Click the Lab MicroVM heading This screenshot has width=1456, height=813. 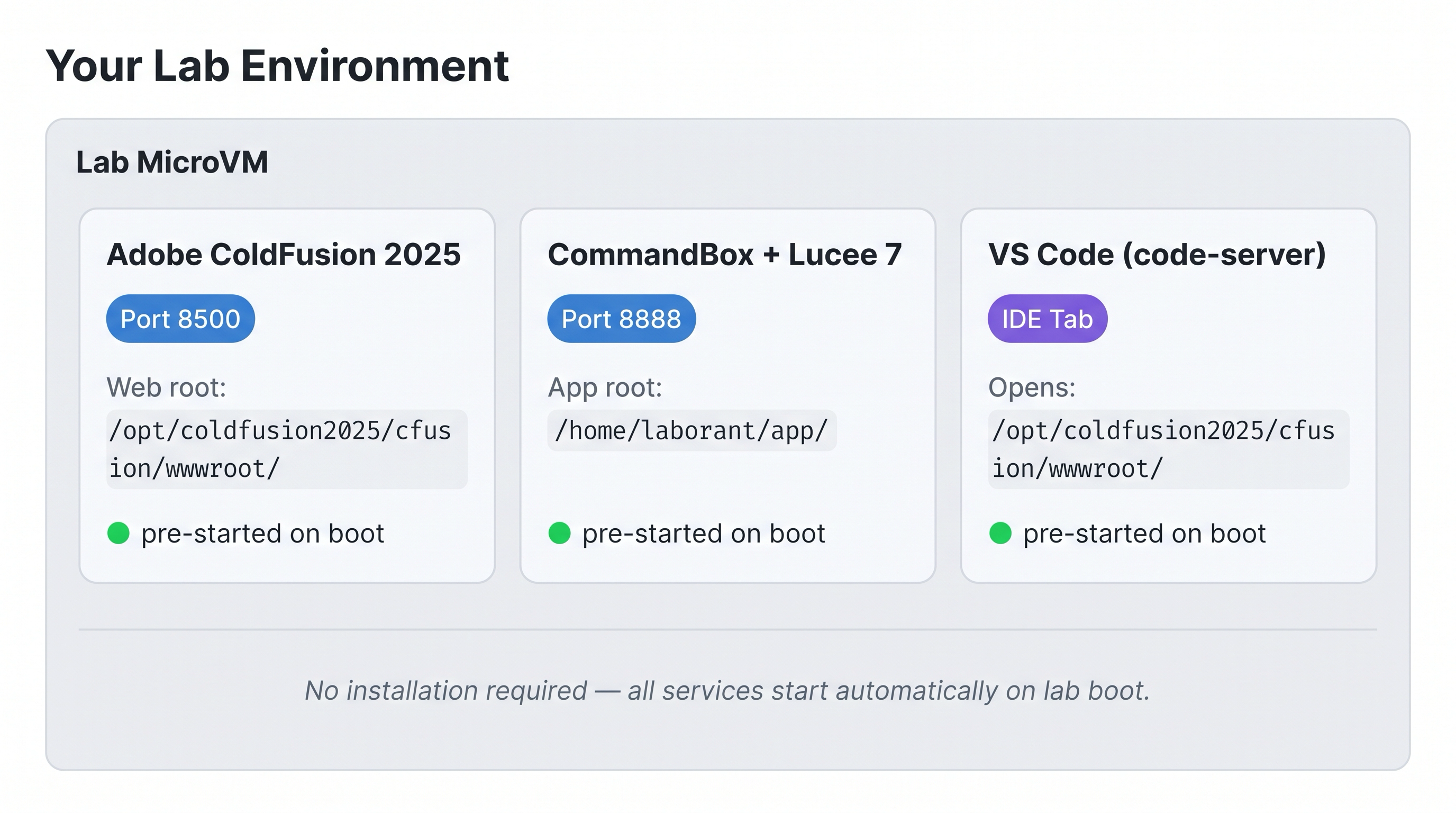click(172, 162)
